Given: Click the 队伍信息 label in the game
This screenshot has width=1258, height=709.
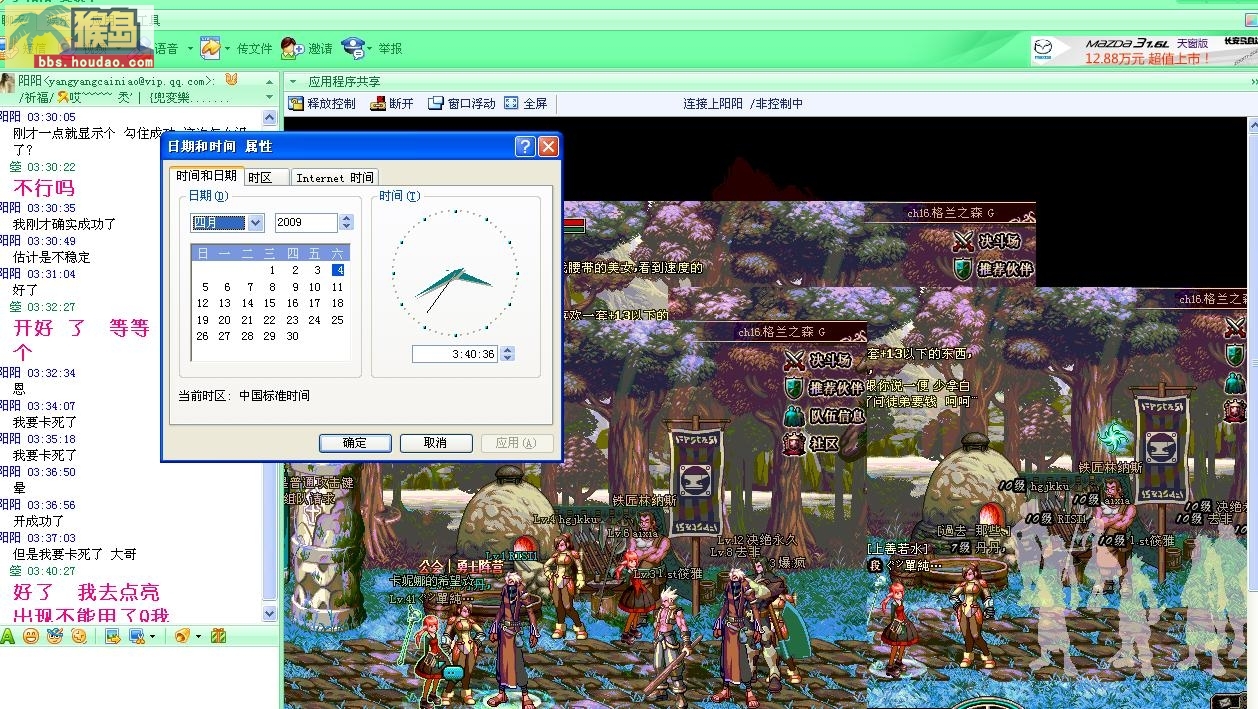Looking at the screenshot, I should click(836, 416).
